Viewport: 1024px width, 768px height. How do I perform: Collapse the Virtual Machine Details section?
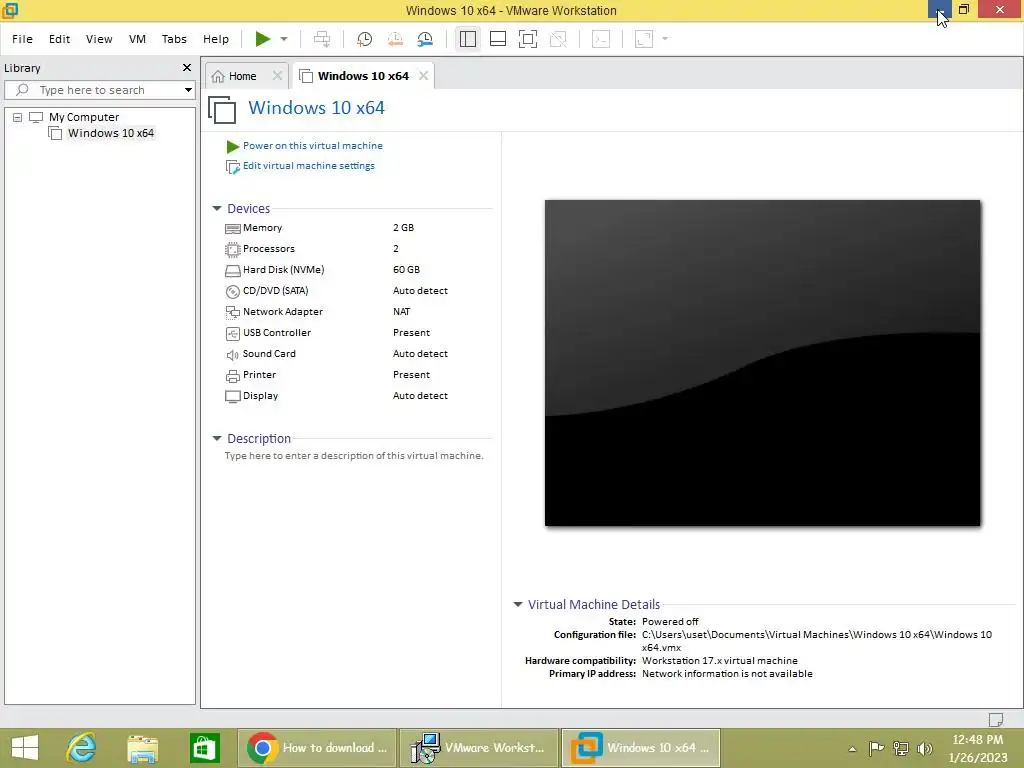pos(518,604)
